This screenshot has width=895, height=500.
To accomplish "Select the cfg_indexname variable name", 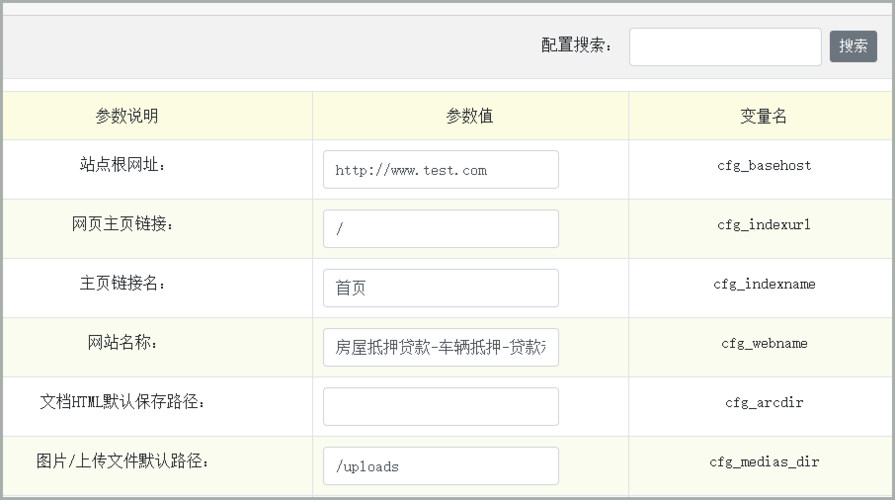I will point(764,284).
